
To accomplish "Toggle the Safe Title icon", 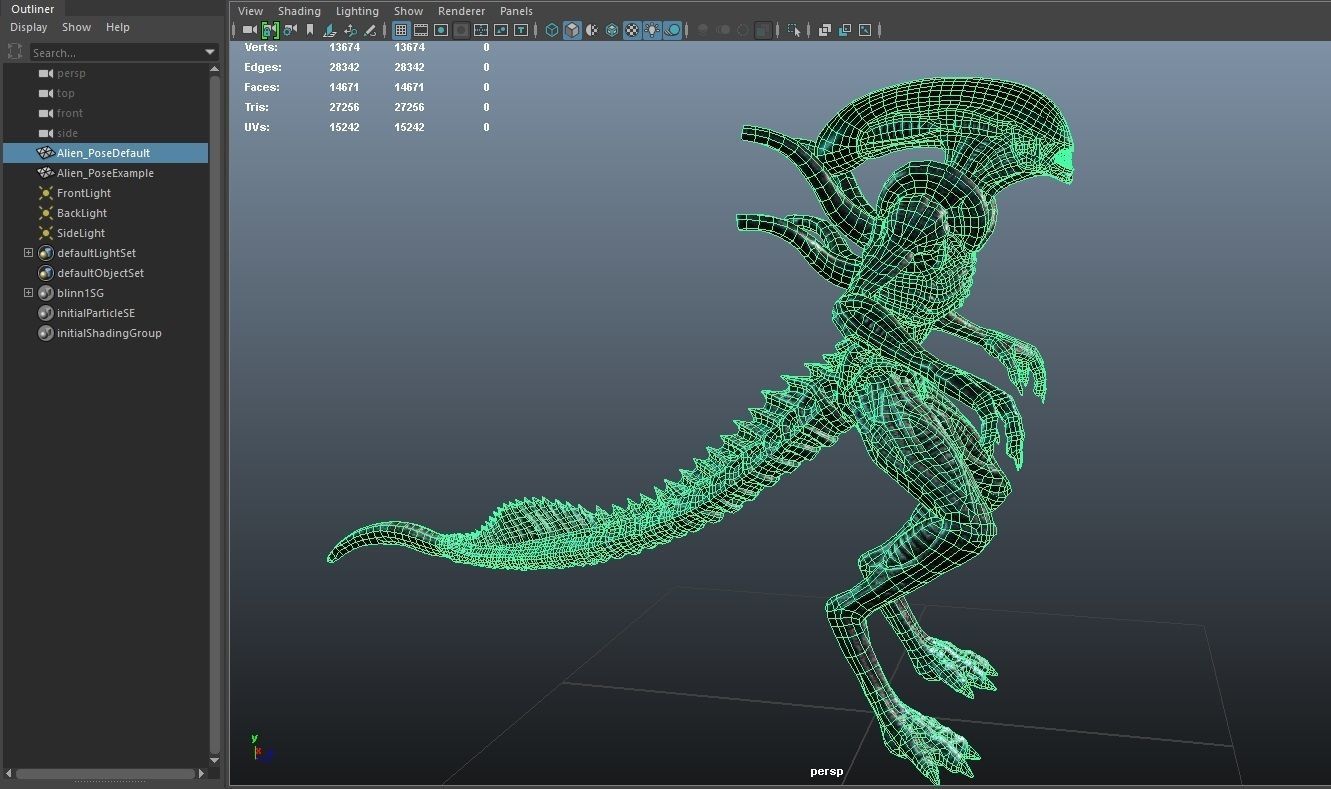I will coord(521,30).
